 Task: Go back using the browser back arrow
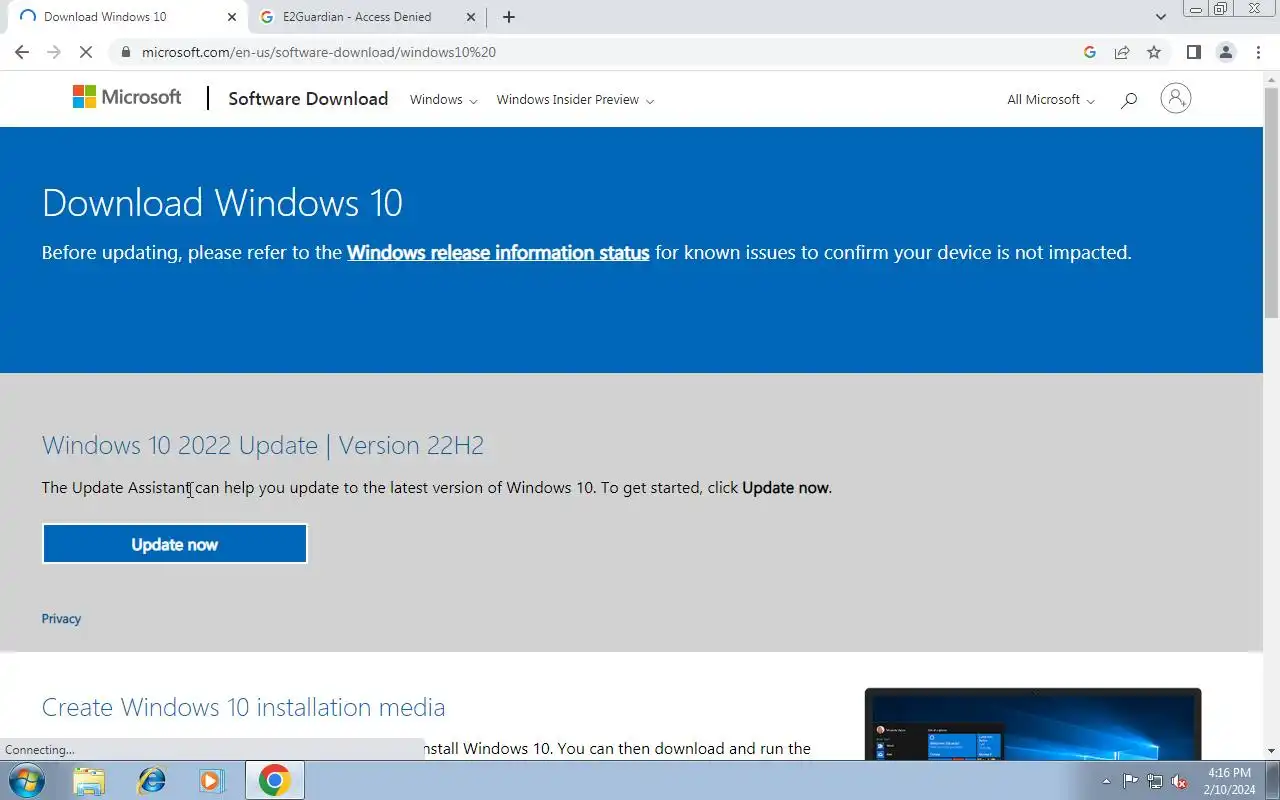[22, 52]
